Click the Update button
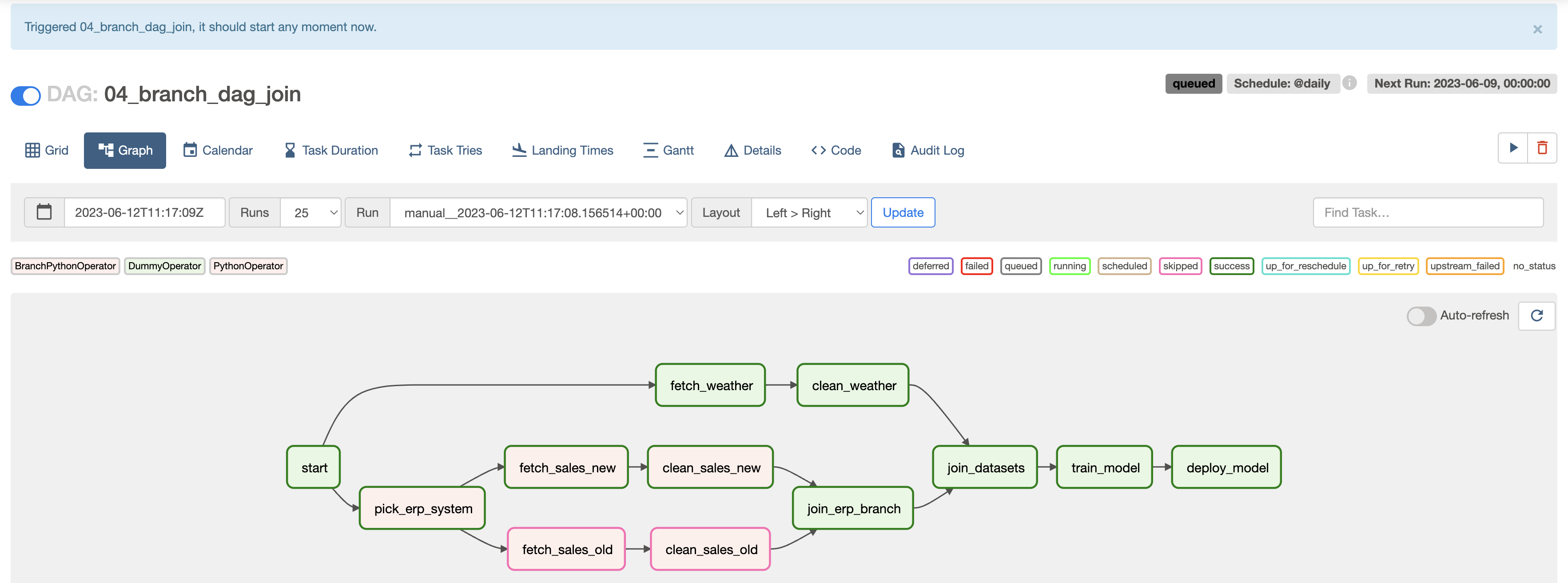The image size is (1568, 583). coord(903,212)
